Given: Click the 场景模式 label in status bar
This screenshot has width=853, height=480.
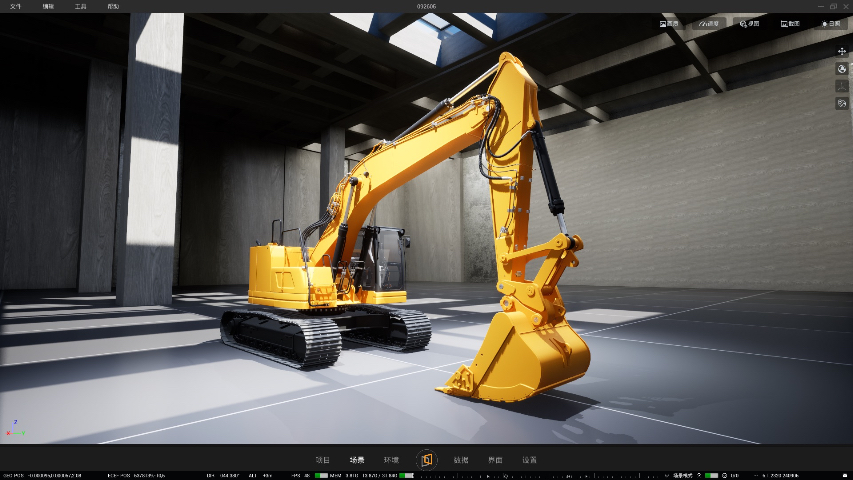Looking at the screenshot, I should pos(683,476).
